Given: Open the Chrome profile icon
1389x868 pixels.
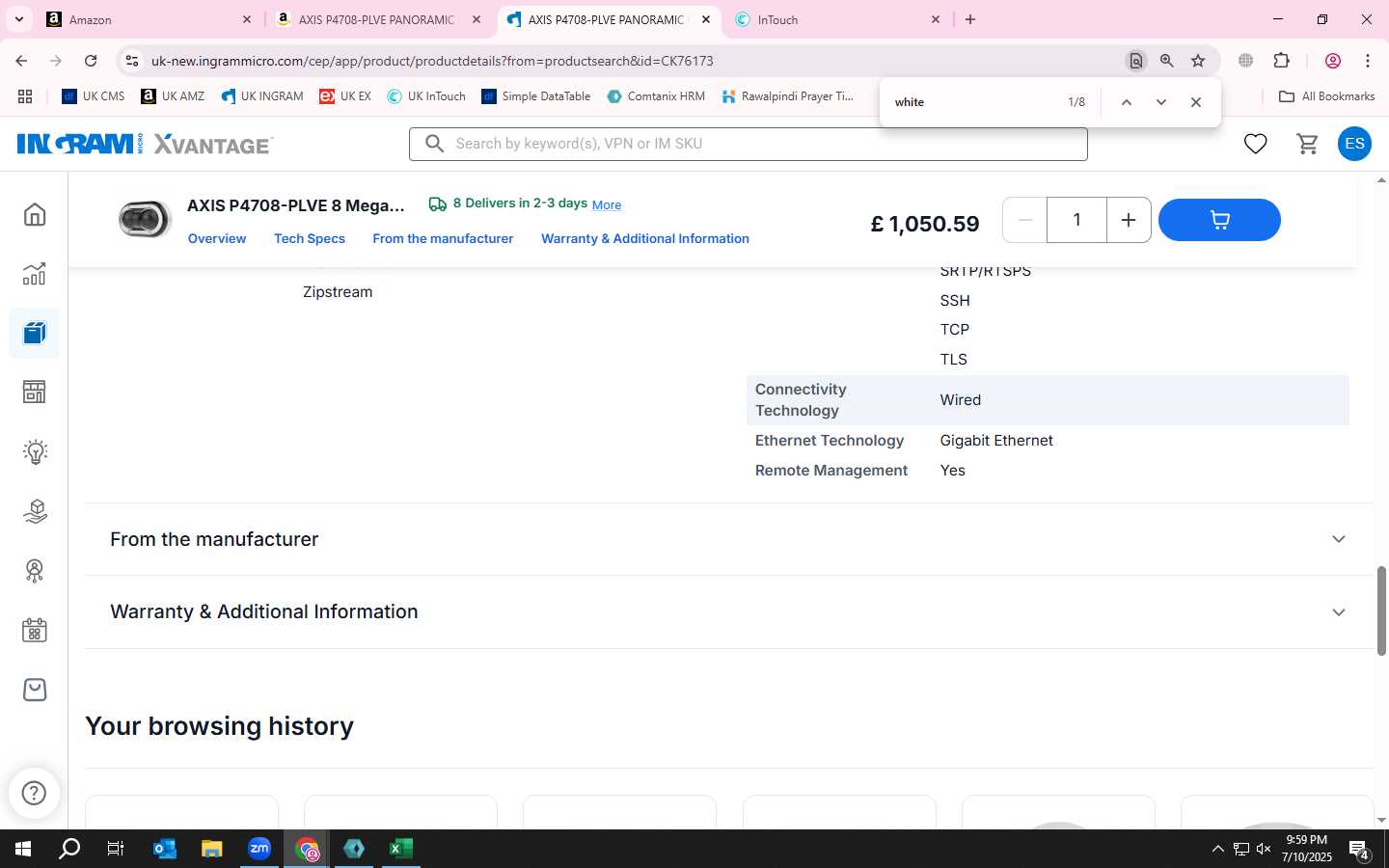Looking at the screenshot, I should click(x=1333, y=61).
